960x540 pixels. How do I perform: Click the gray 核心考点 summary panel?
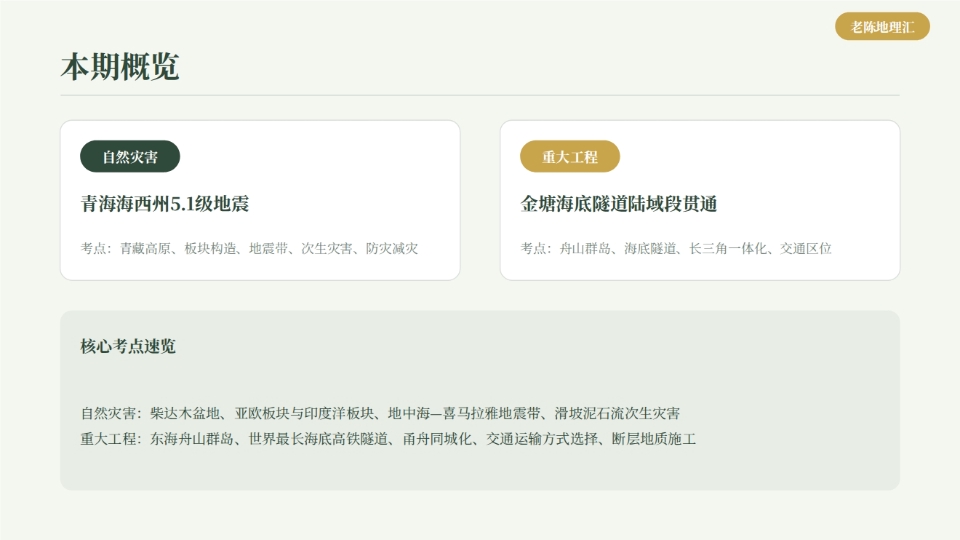[480, 400]
